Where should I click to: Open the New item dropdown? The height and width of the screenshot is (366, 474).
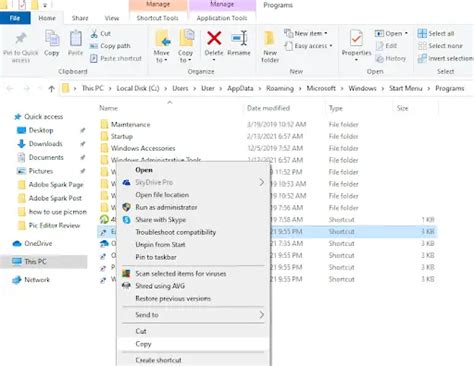305,33
